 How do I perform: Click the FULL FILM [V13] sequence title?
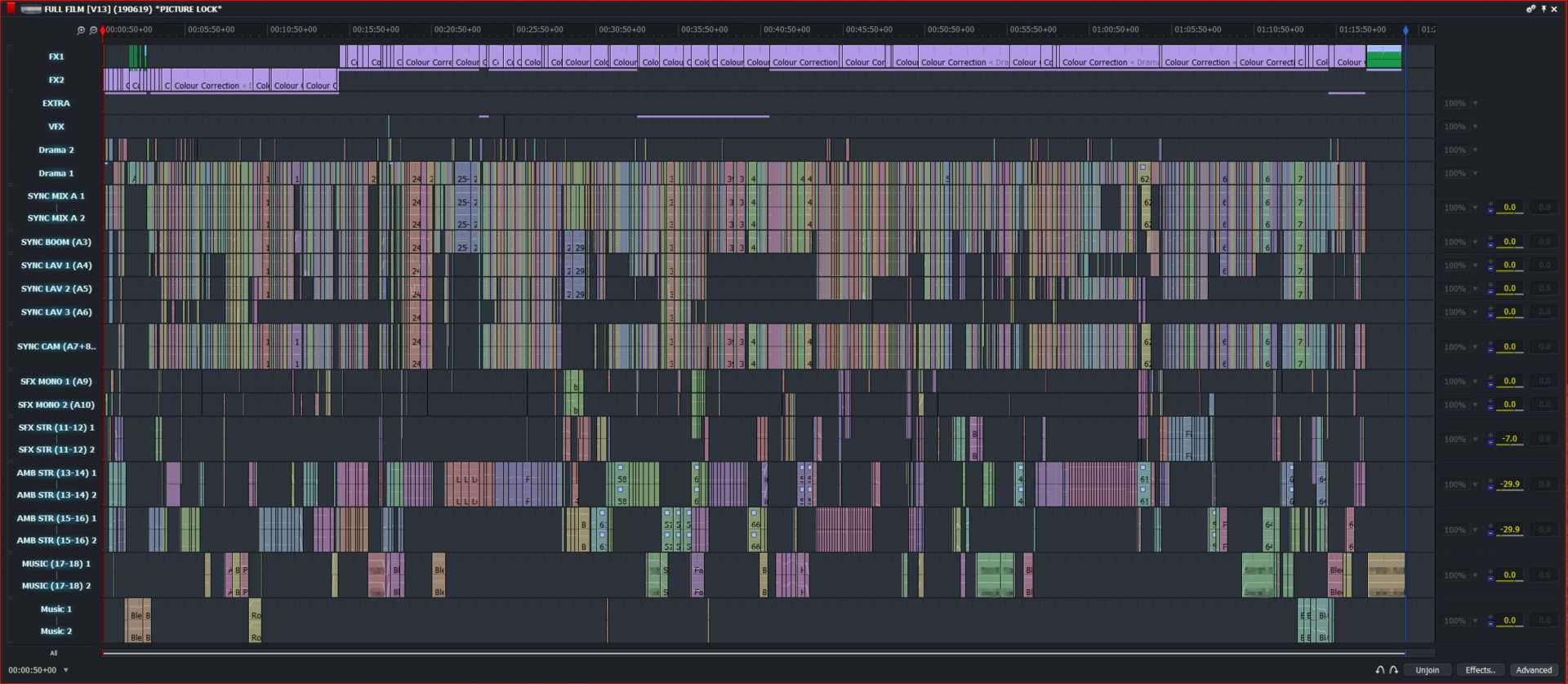point(132,9)
